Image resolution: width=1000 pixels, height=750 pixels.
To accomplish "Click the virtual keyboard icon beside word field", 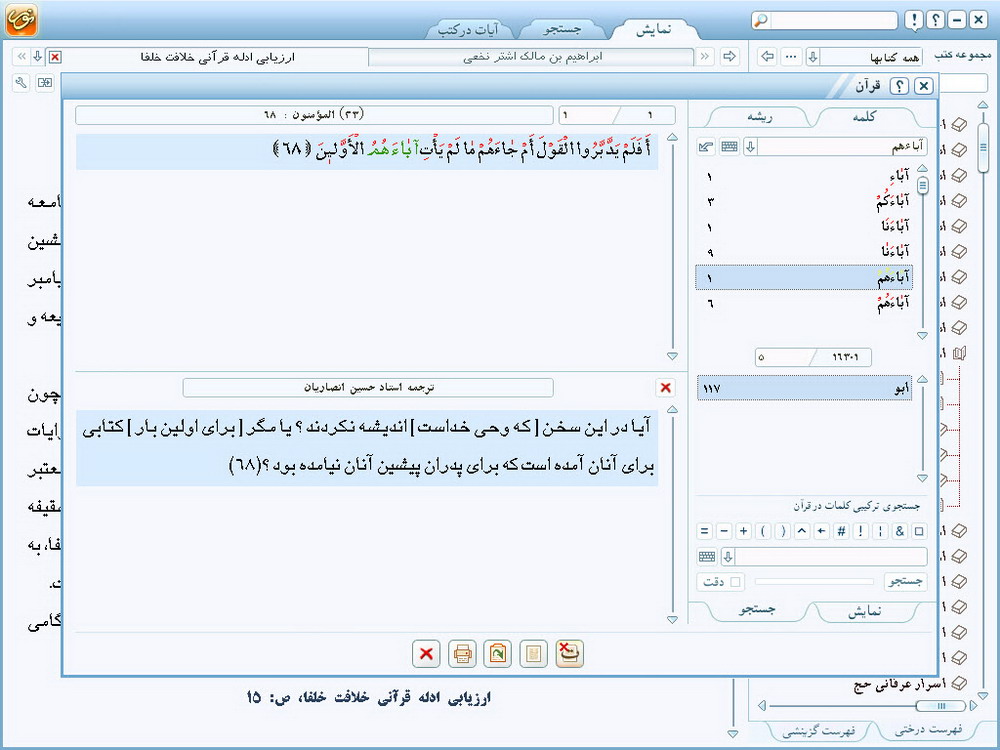I will pyautogui.click(x=729, y=147).
